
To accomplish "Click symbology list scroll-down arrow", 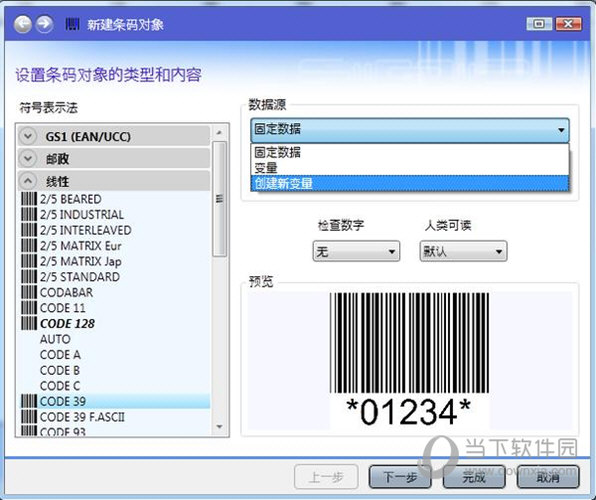I will 219,427.
